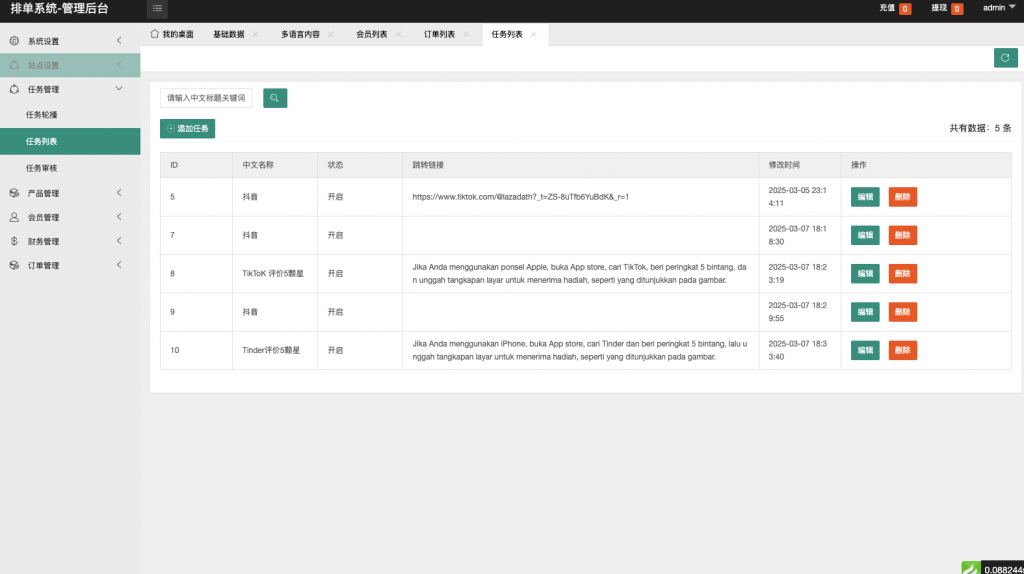Delete the Tinder评价5颗星 task
The height and width of the screenshot is (574, 1024).
(902, 350)
